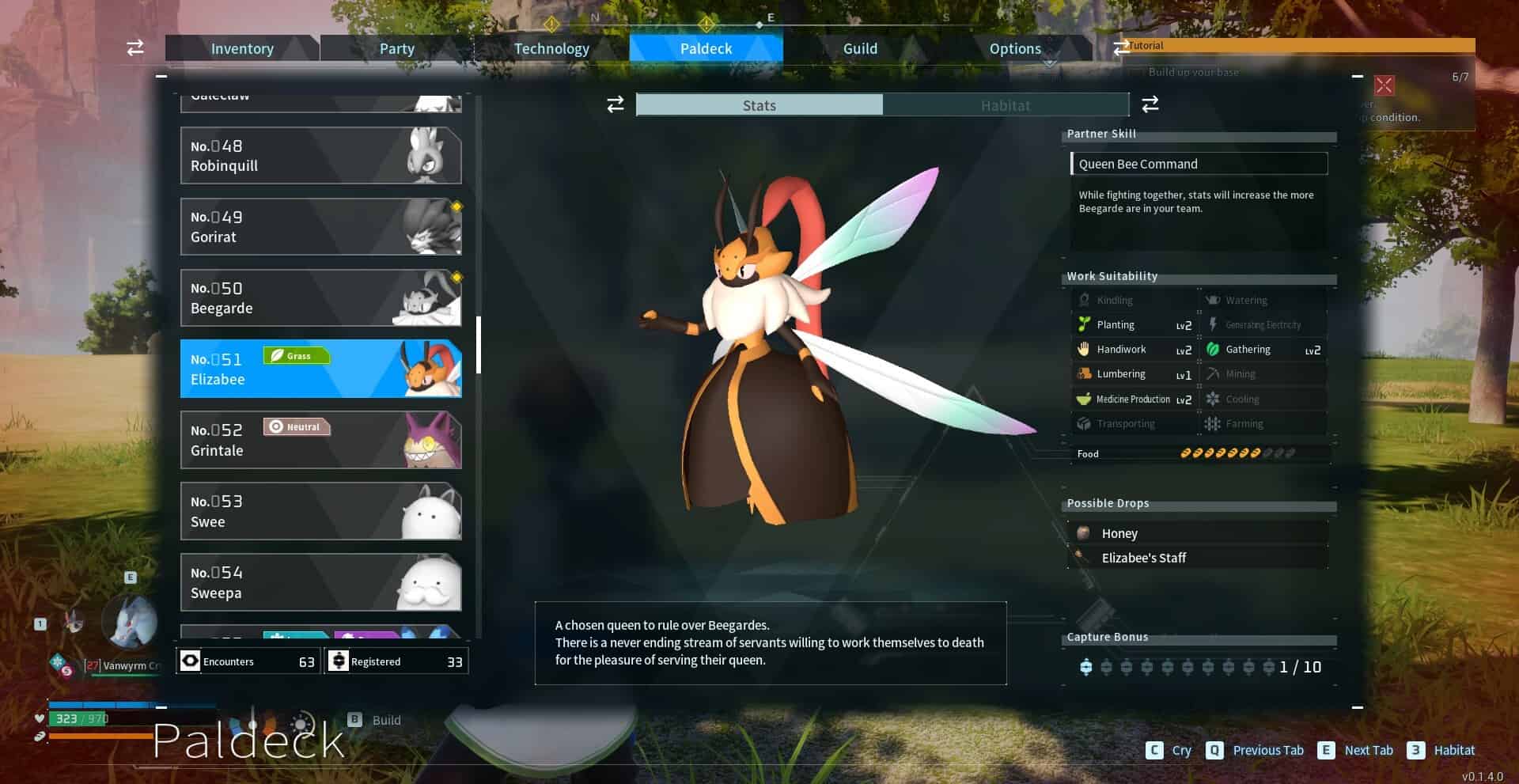
Task: Go to the Options tab
Action: point(1015,48)
